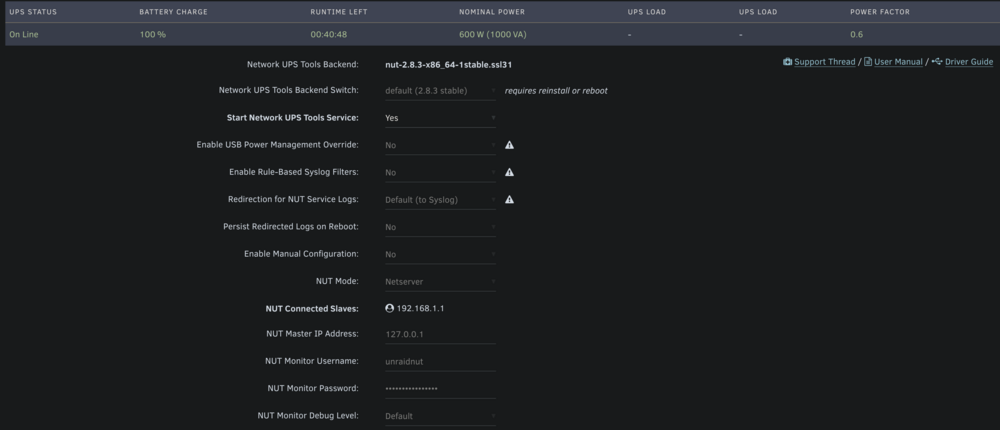The image size is (1000, 430).
Task: Click the UPS STATUS column header
Action: coord(33,12)
